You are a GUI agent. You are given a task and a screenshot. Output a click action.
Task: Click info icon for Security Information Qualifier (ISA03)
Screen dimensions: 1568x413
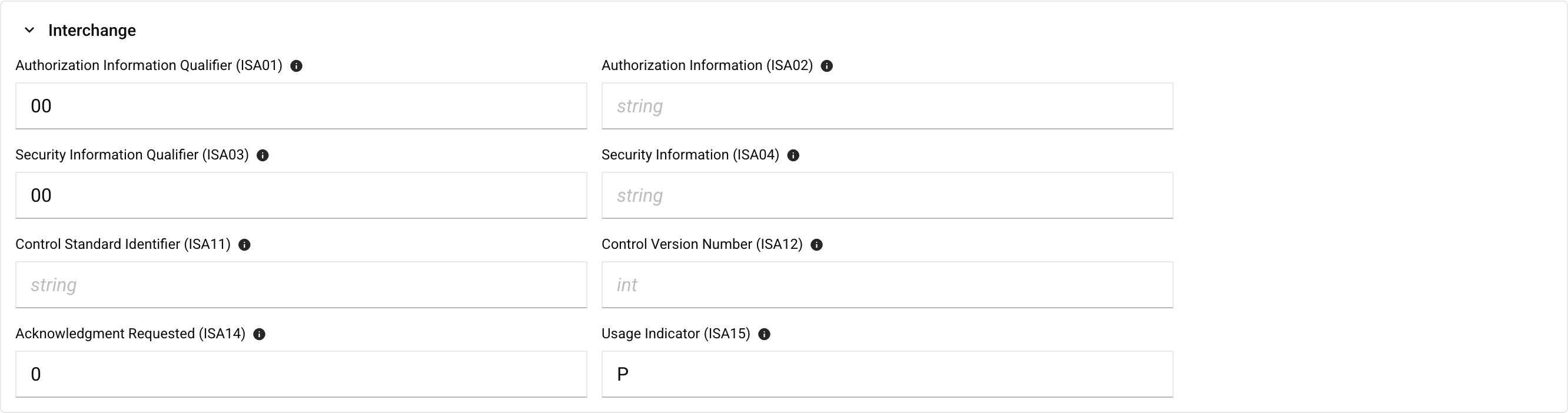tap(263, 156)
